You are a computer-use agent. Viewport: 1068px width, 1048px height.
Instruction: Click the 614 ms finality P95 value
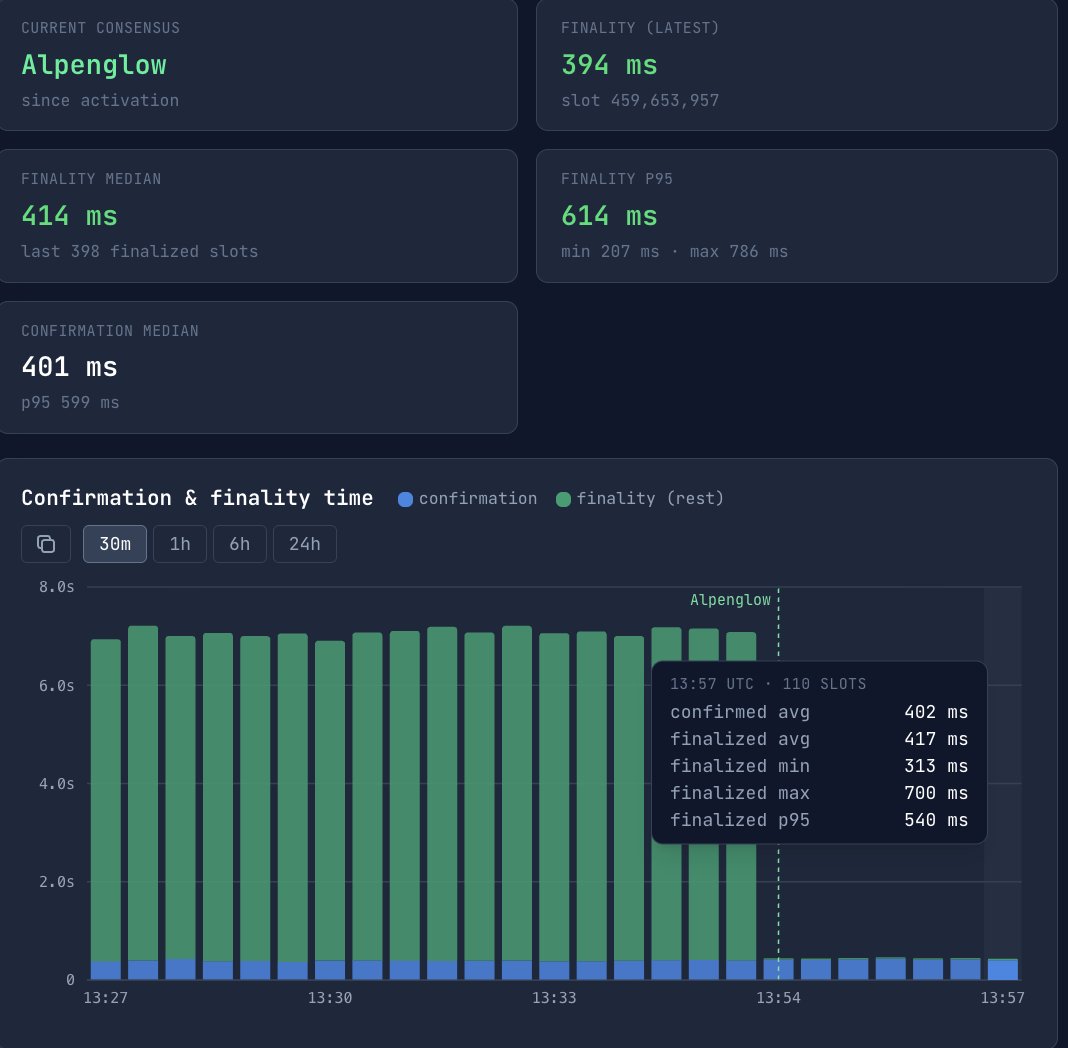pos(609,217)
